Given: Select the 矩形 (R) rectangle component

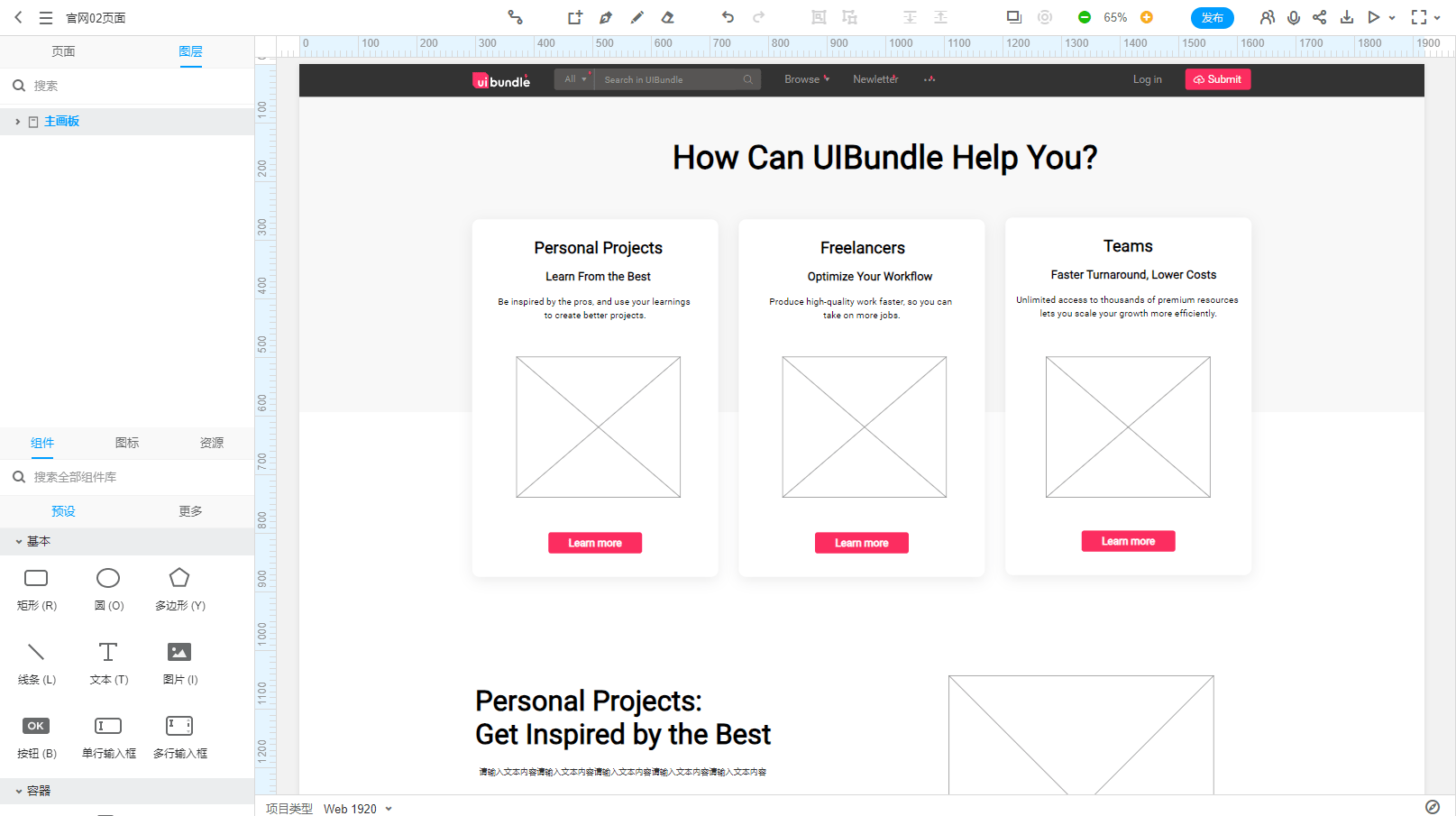Looking at the screenshot, I should 36,589.
